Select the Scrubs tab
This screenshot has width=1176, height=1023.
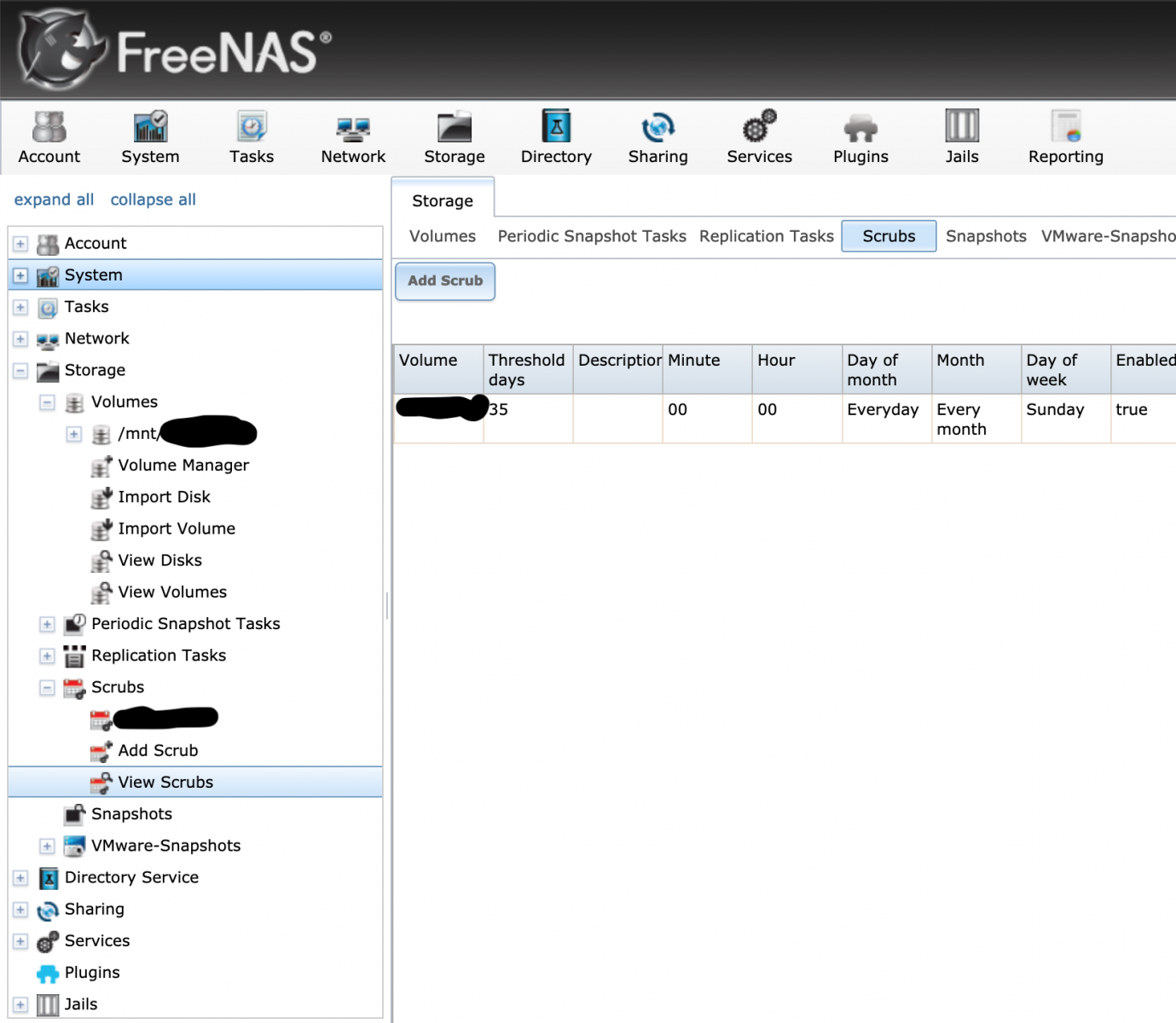[x=889, y=236]
